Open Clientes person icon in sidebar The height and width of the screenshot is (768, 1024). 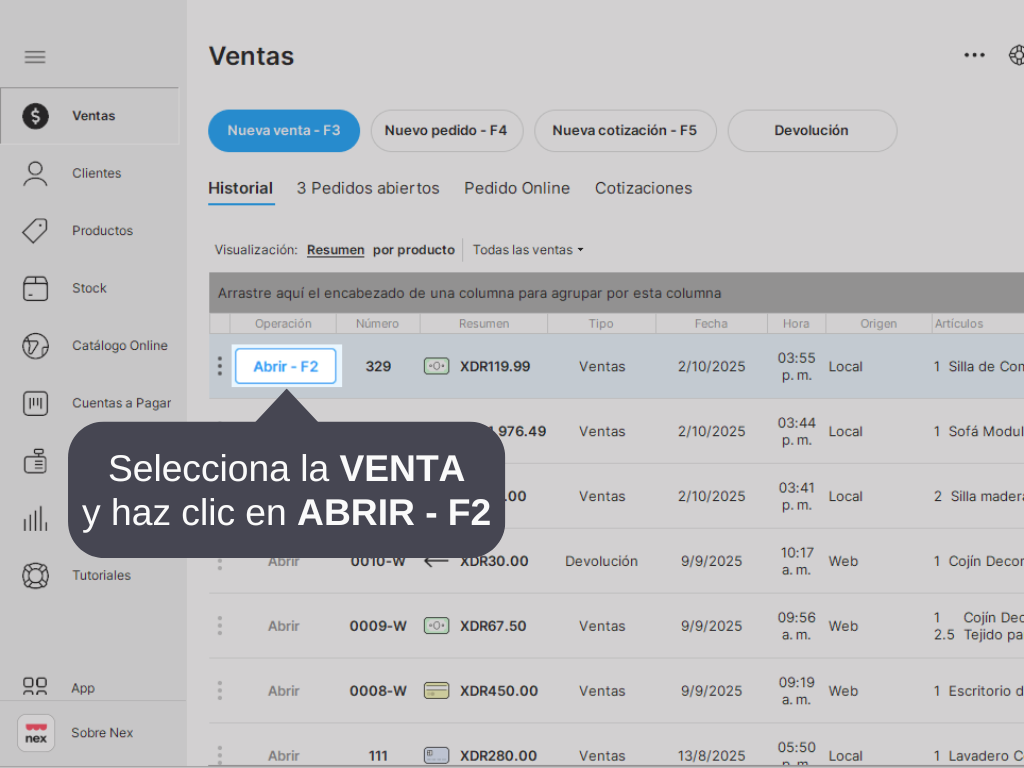pos(35,174)
